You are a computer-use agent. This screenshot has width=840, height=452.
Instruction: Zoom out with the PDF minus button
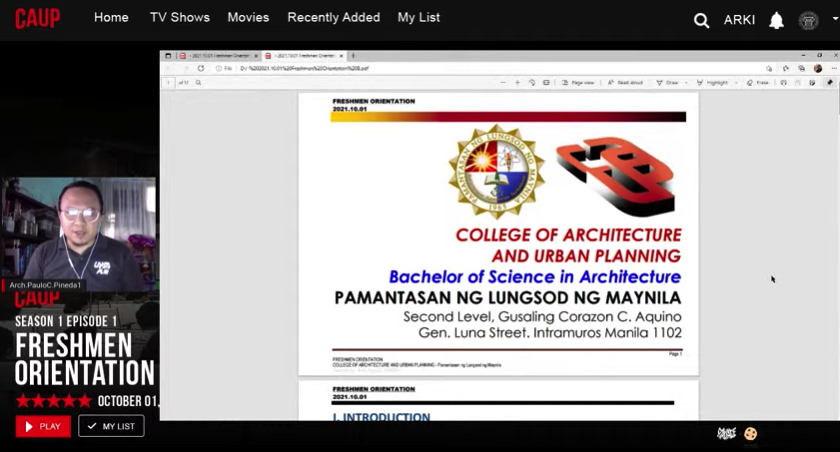pos(503,82)
